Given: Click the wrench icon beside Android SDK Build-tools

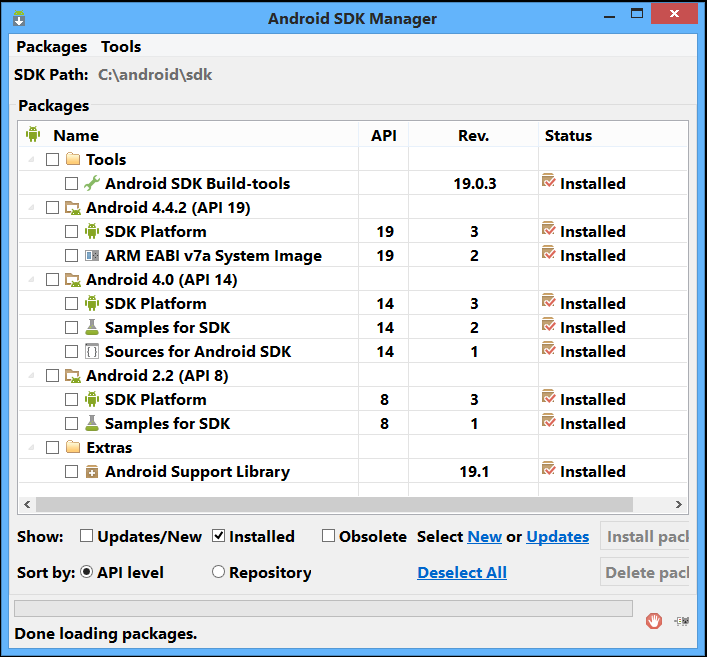Looking at the screenshot, I should click(x=92, y=183).
